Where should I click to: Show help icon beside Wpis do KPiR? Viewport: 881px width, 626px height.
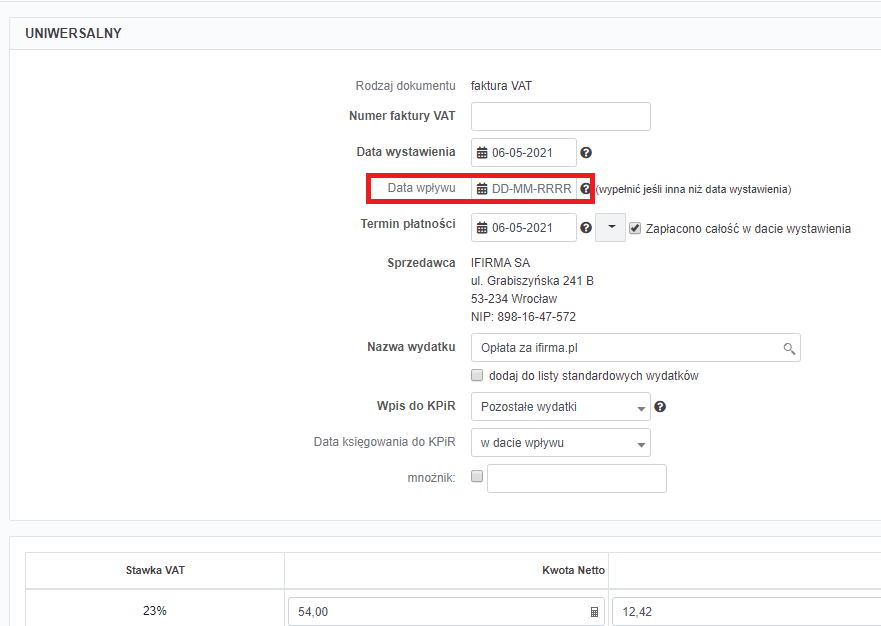(x=660, y=406)
